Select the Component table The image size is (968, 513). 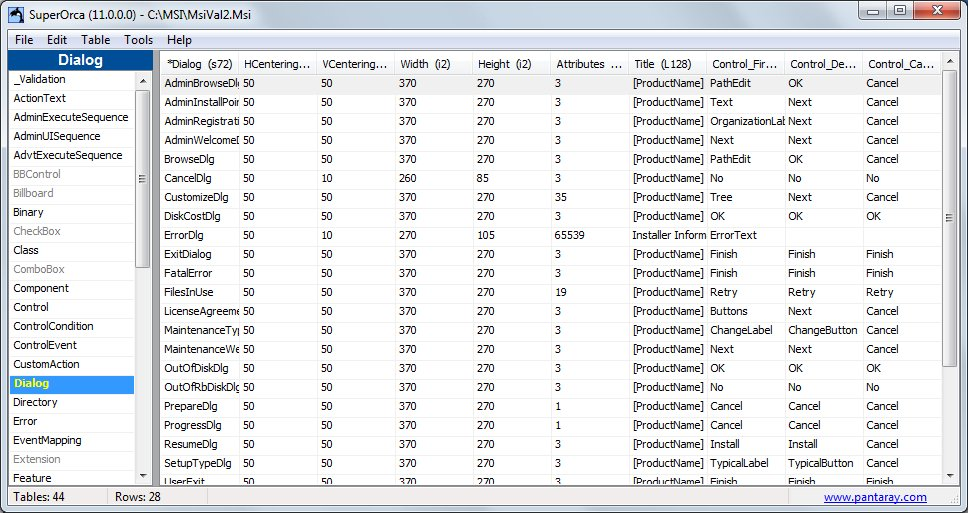click(x=72, y=288)
